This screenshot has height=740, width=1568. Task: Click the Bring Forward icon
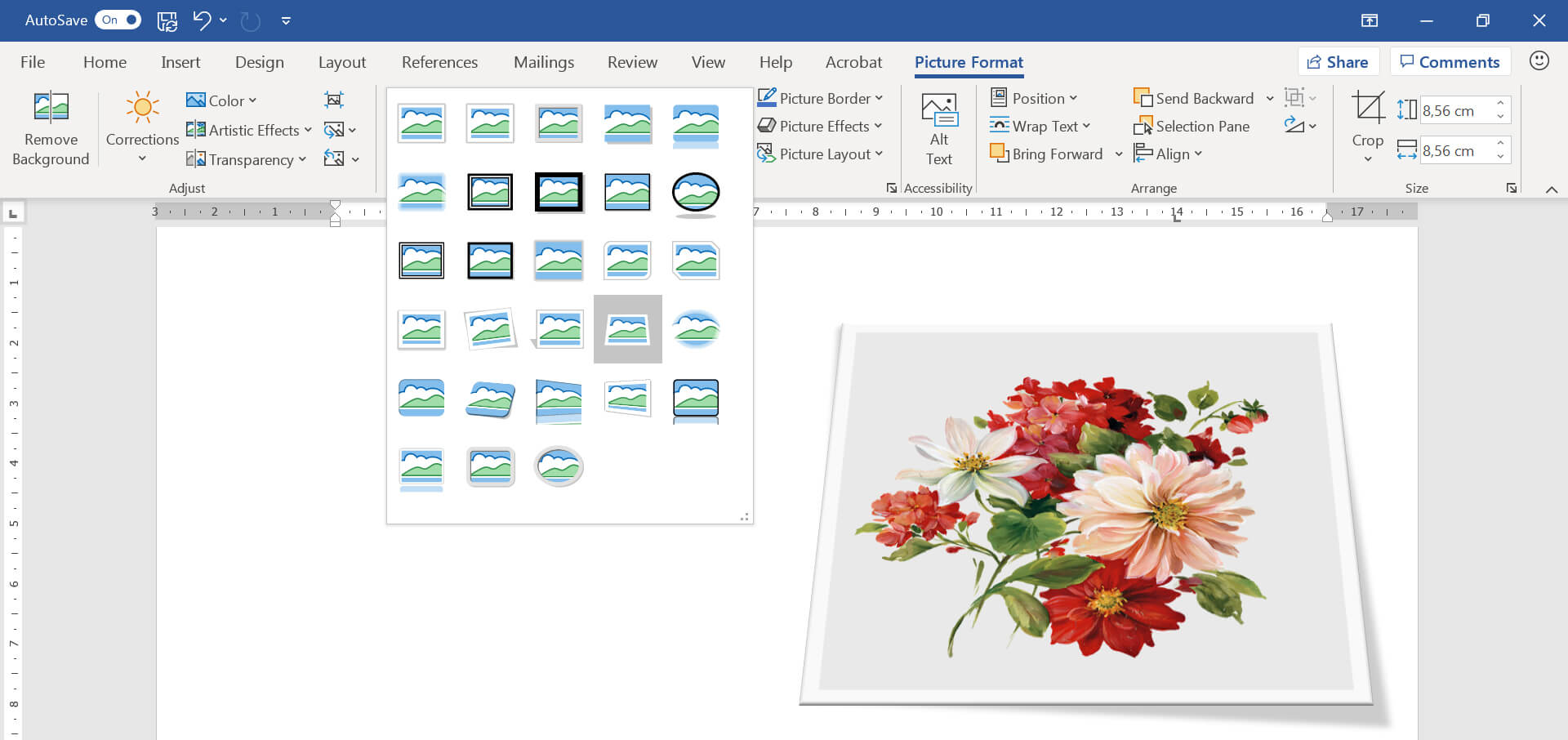[999, 154]
